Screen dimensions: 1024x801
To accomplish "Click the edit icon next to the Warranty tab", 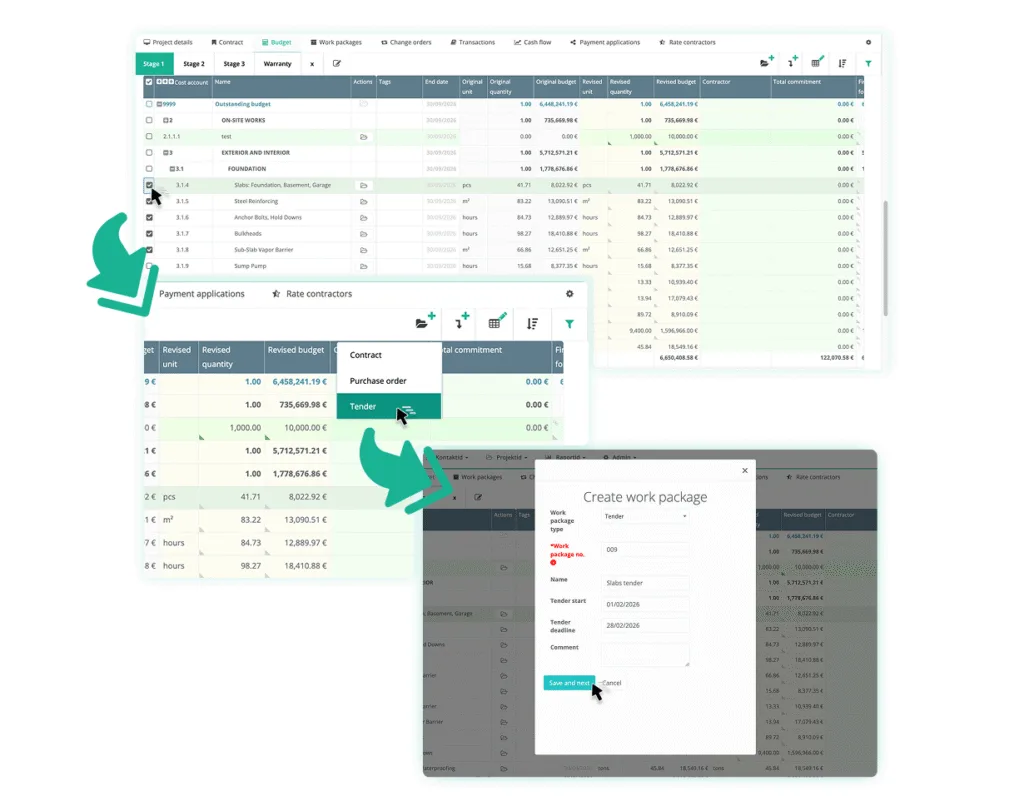I will 337,63.
